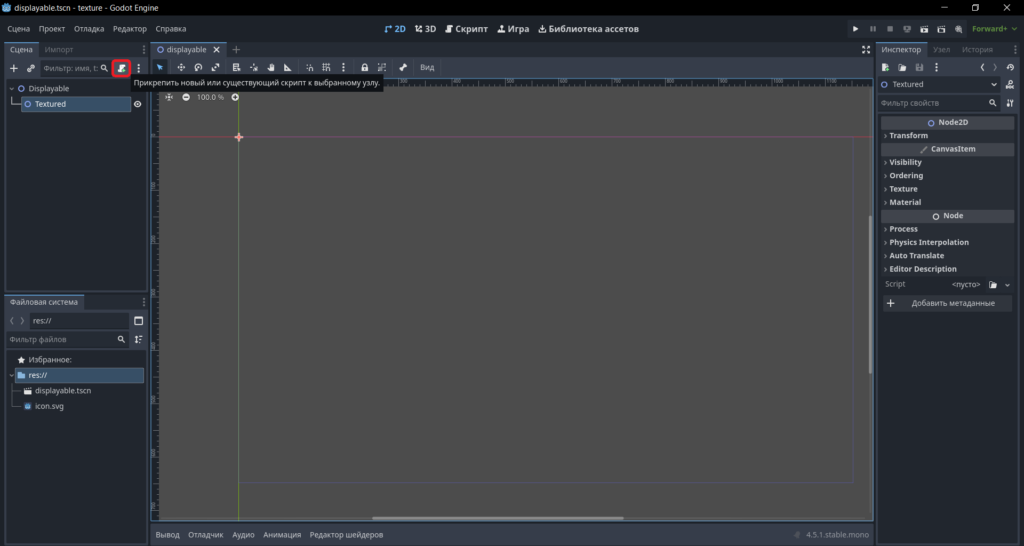Lock the selected node with the padlock icon
1024x546 pixels.
364,67
